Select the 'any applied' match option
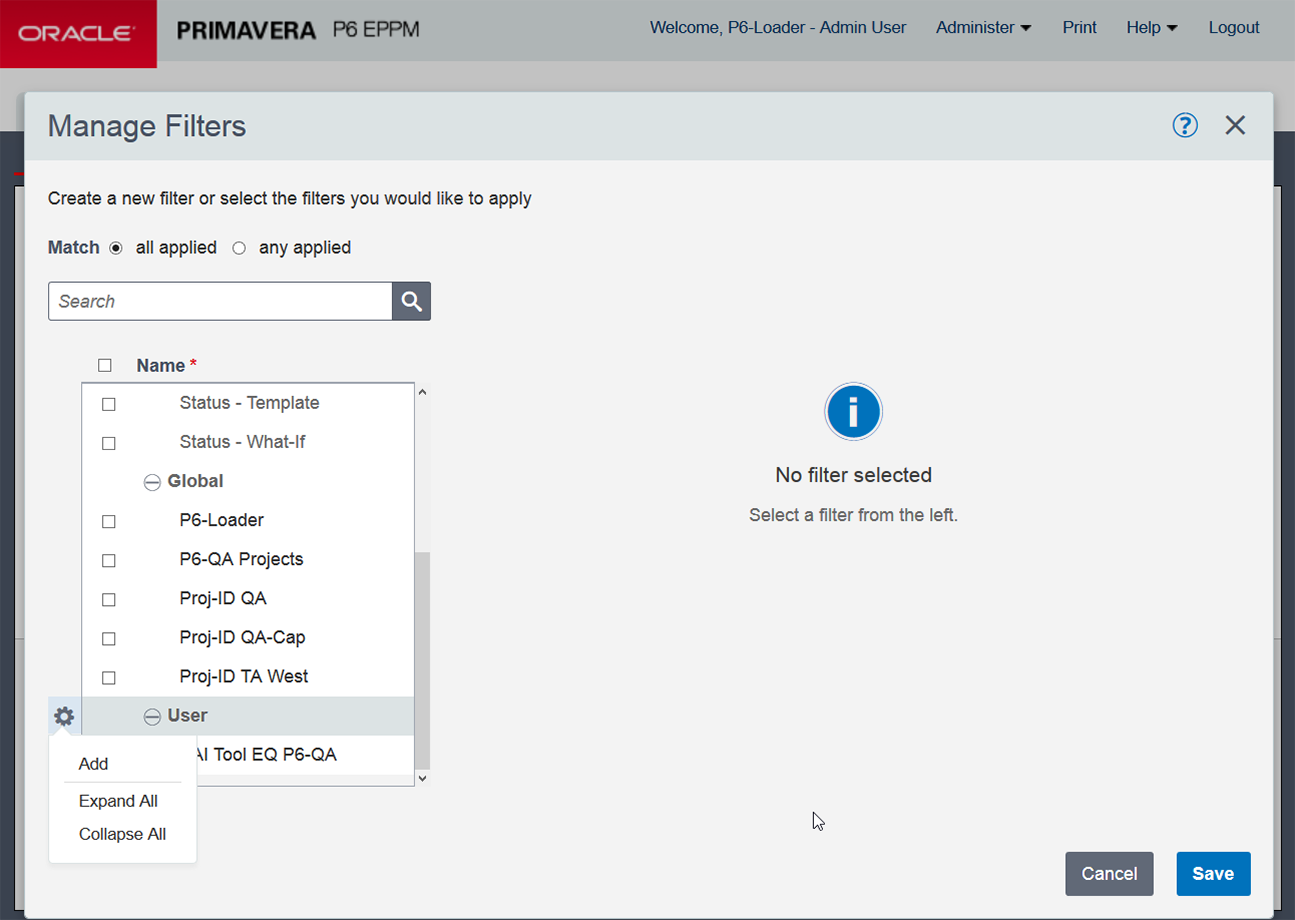 pos(239,248)
